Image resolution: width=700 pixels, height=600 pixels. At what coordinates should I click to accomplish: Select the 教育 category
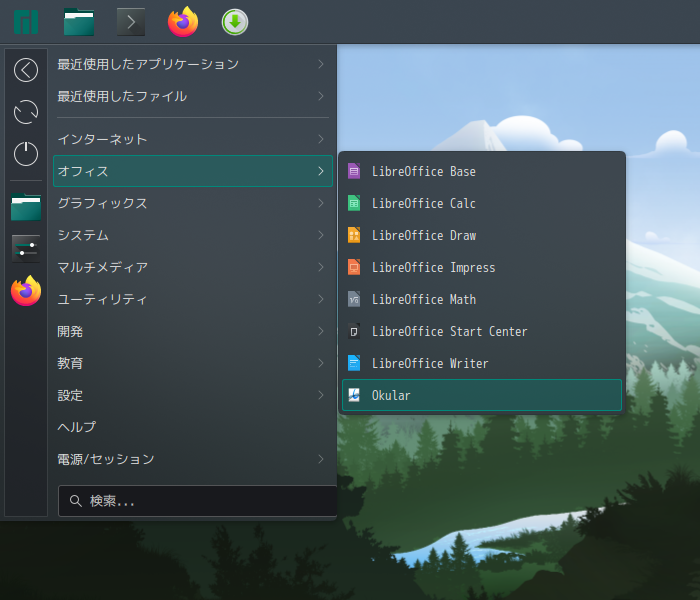point(193,363)
